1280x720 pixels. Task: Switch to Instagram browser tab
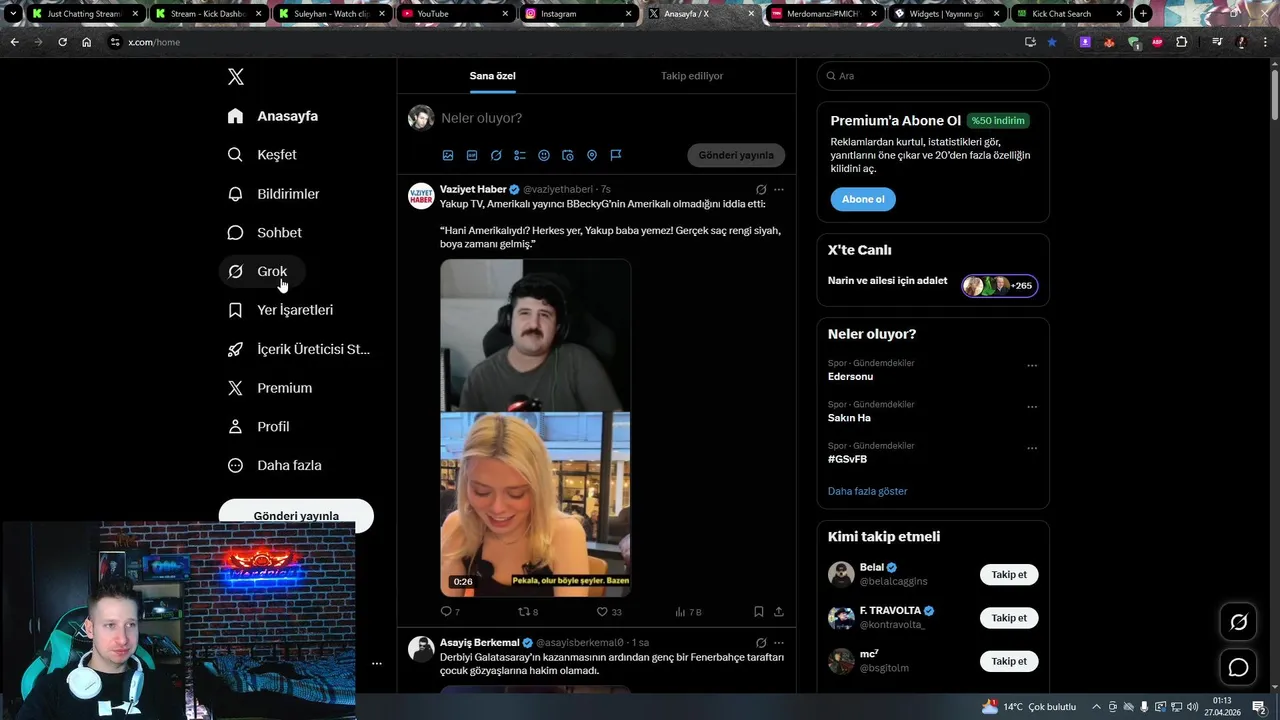click(579, 14)
